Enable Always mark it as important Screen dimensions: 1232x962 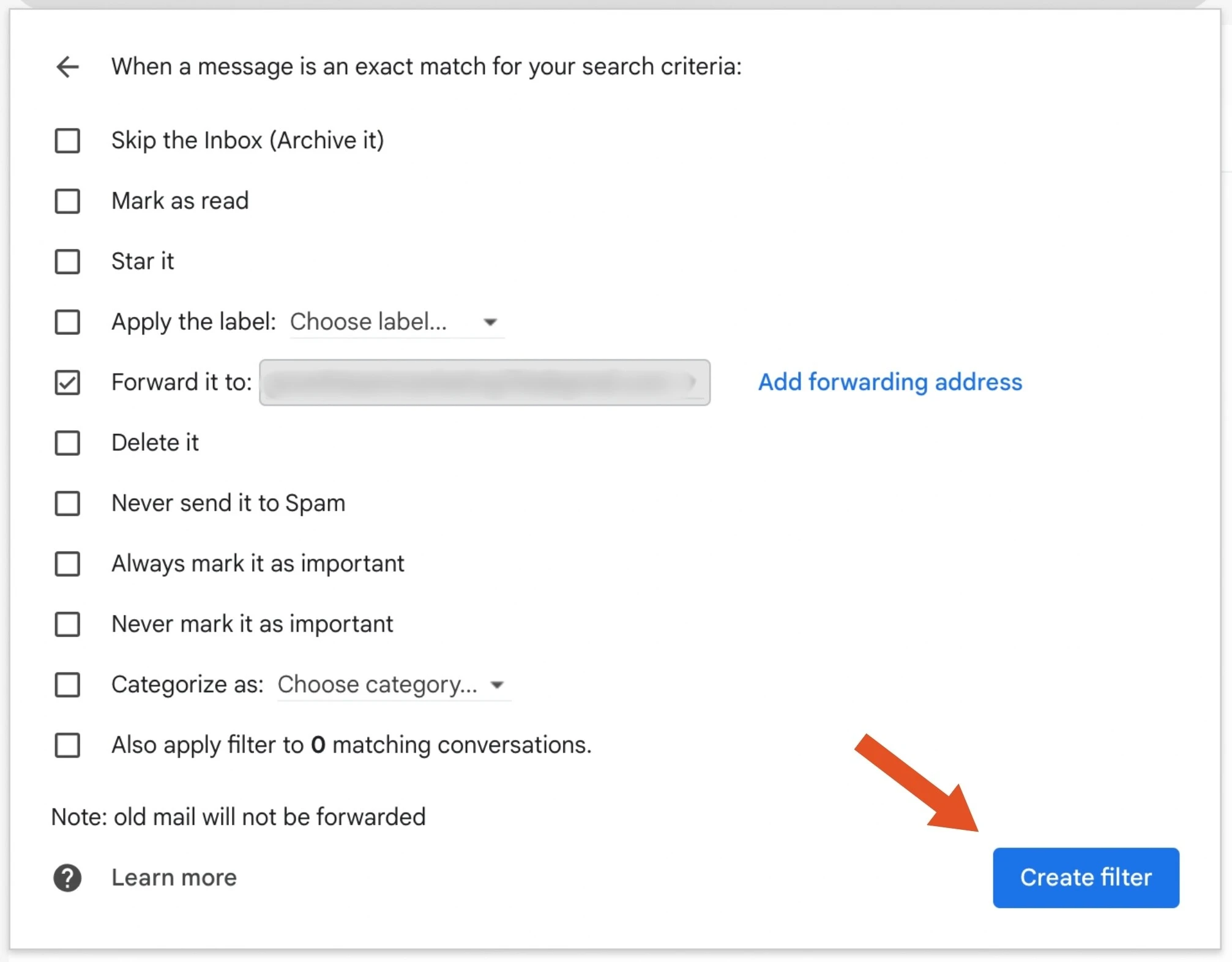click(67, 564)
